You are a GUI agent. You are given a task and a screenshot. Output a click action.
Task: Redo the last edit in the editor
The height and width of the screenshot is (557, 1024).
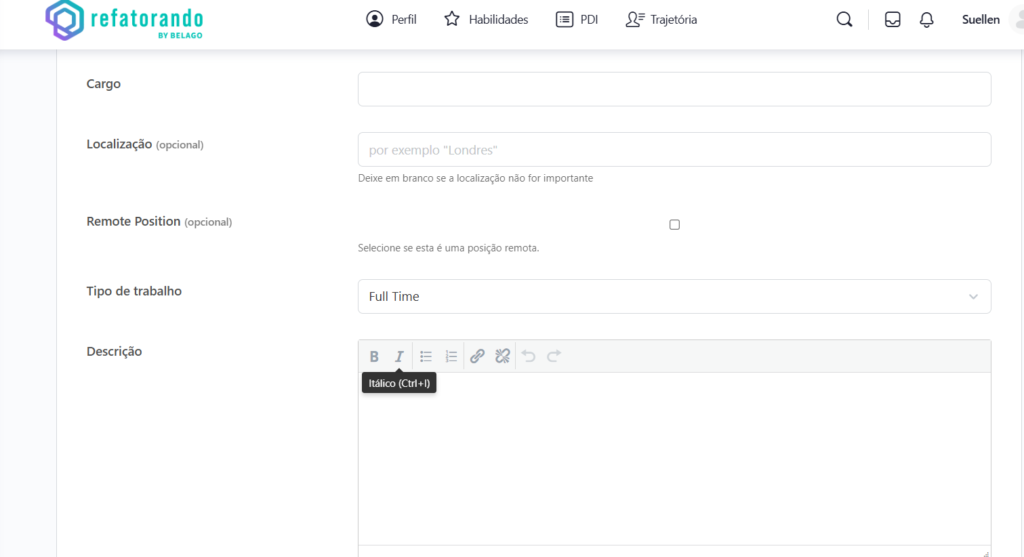[554, 356]
